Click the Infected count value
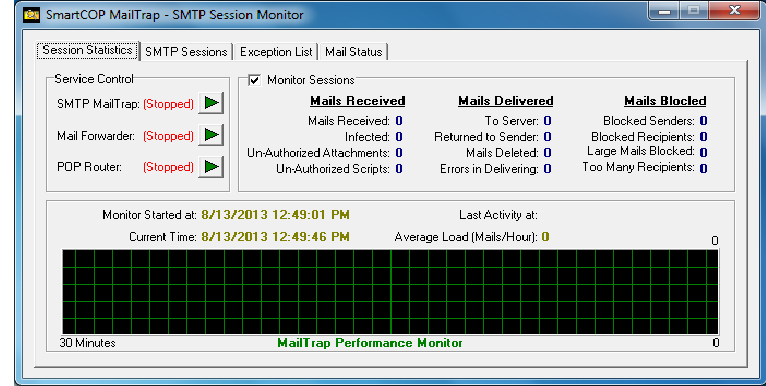The image size is (766, 386). (399, 137)
